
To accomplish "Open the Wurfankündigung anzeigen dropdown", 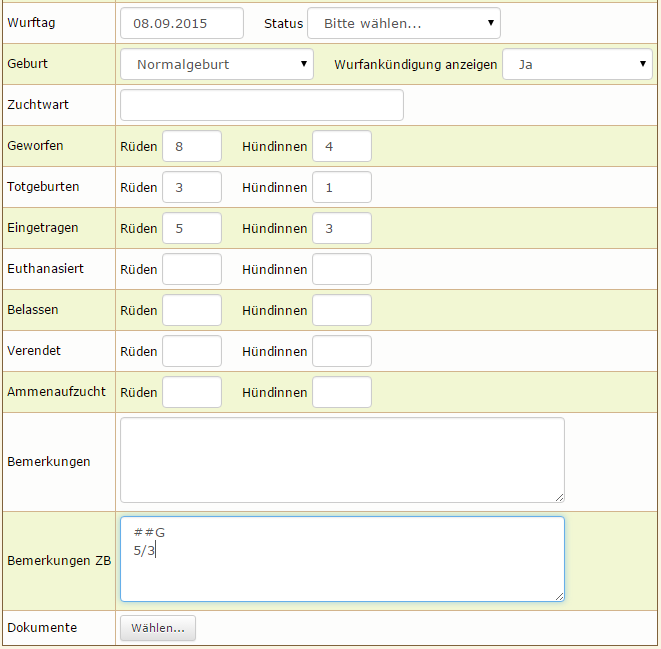I will coord(577,64).
